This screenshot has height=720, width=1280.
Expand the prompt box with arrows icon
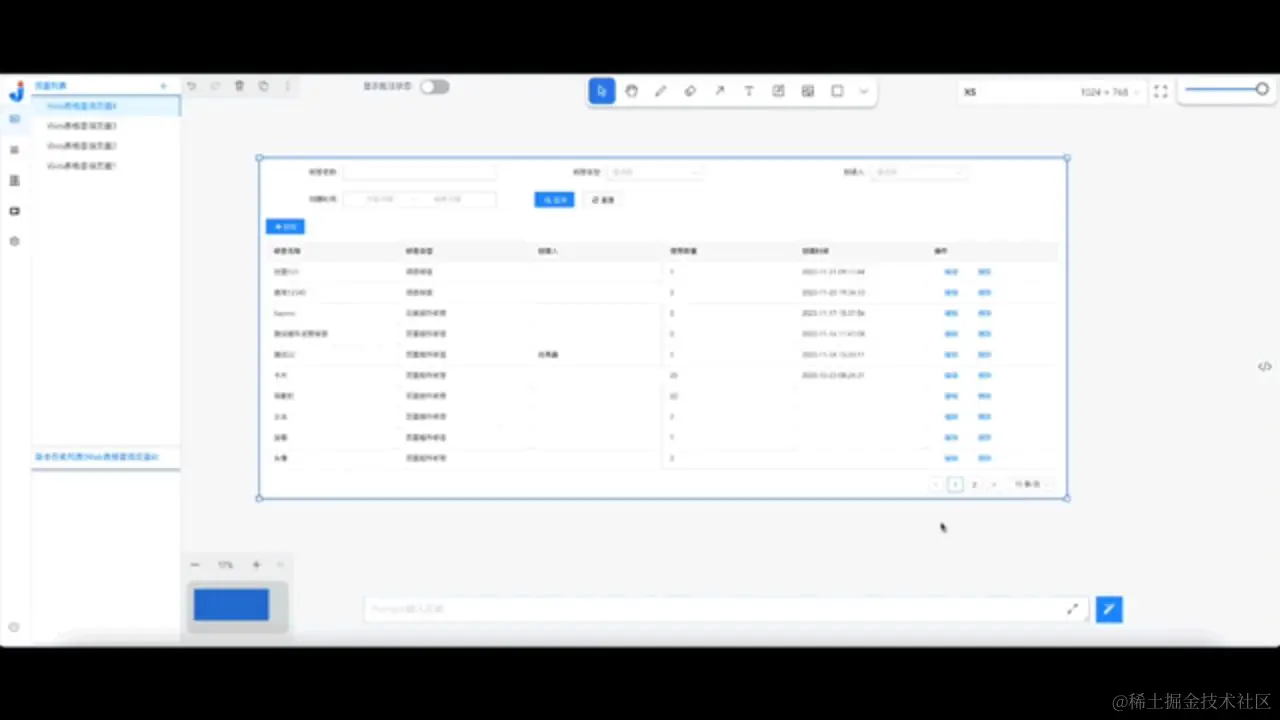[x=1073, y=609]
